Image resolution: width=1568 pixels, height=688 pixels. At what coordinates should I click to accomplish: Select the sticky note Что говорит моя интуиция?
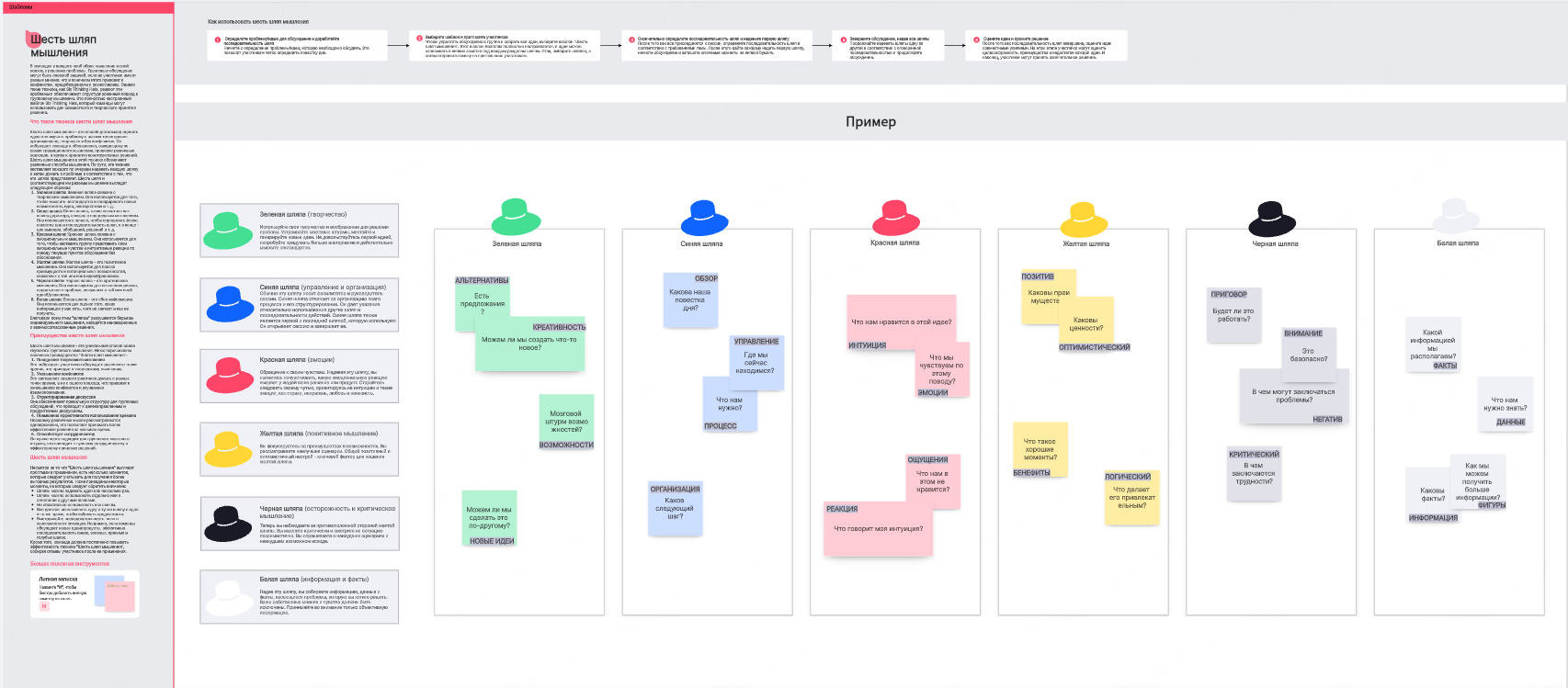click(879, 528)
